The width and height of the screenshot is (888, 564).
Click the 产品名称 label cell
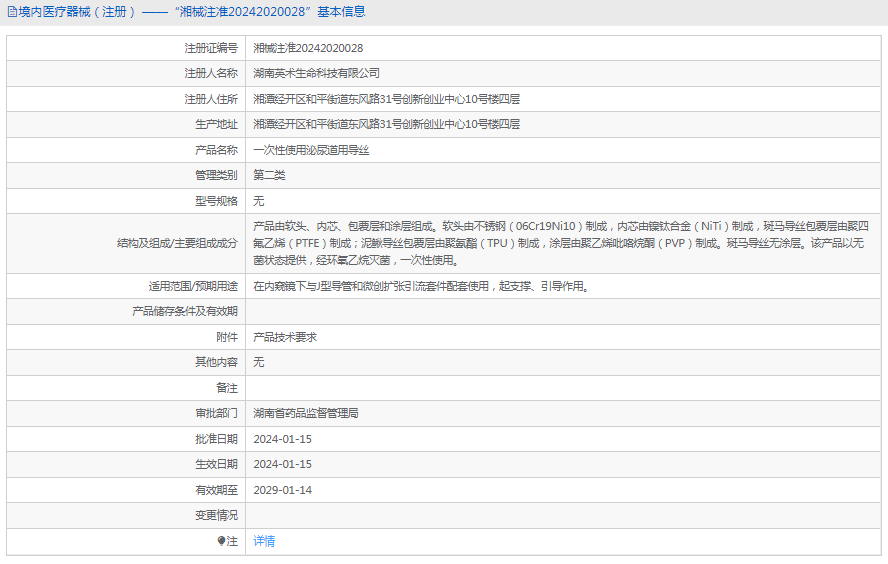pyautogui.click(x=126, y=150)
